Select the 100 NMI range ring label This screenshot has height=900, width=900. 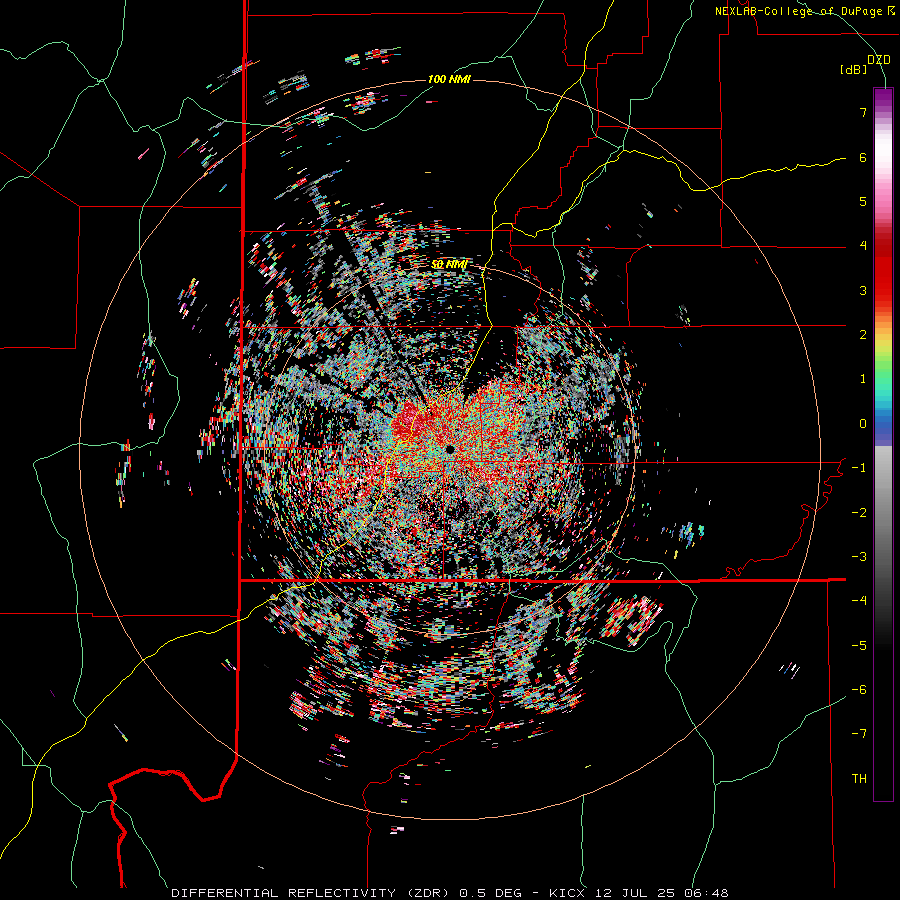[449, 79]
